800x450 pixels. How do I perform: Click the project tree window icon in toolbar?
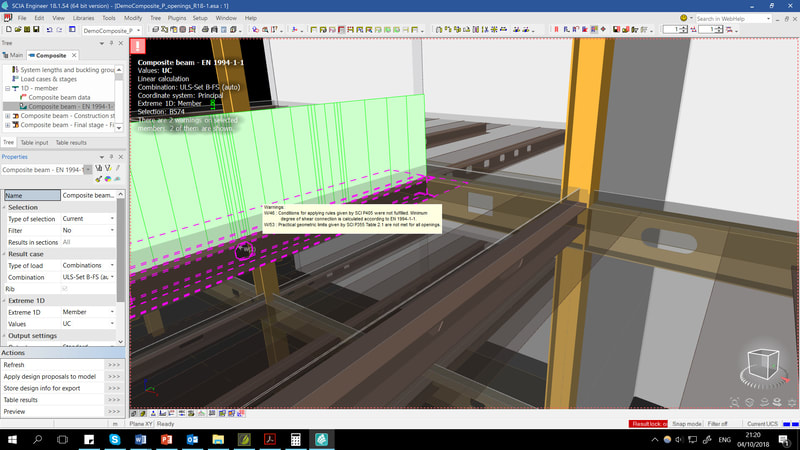tap(72, 30)
